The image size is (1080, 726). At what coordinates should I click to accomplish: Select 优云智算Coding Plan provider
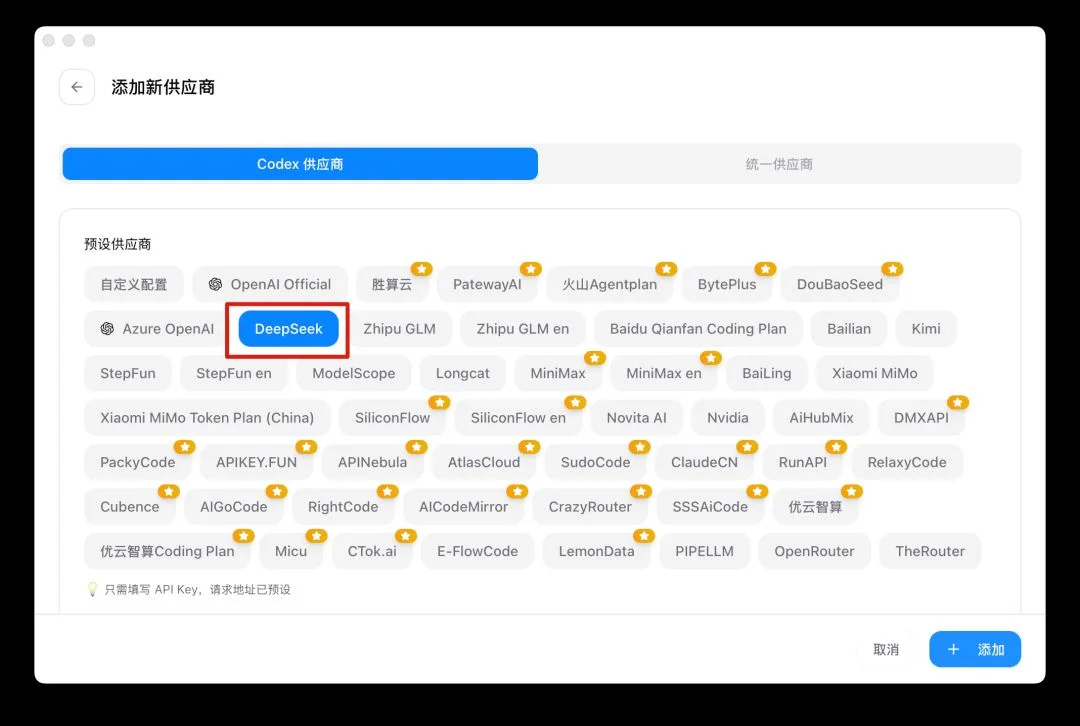167,551
